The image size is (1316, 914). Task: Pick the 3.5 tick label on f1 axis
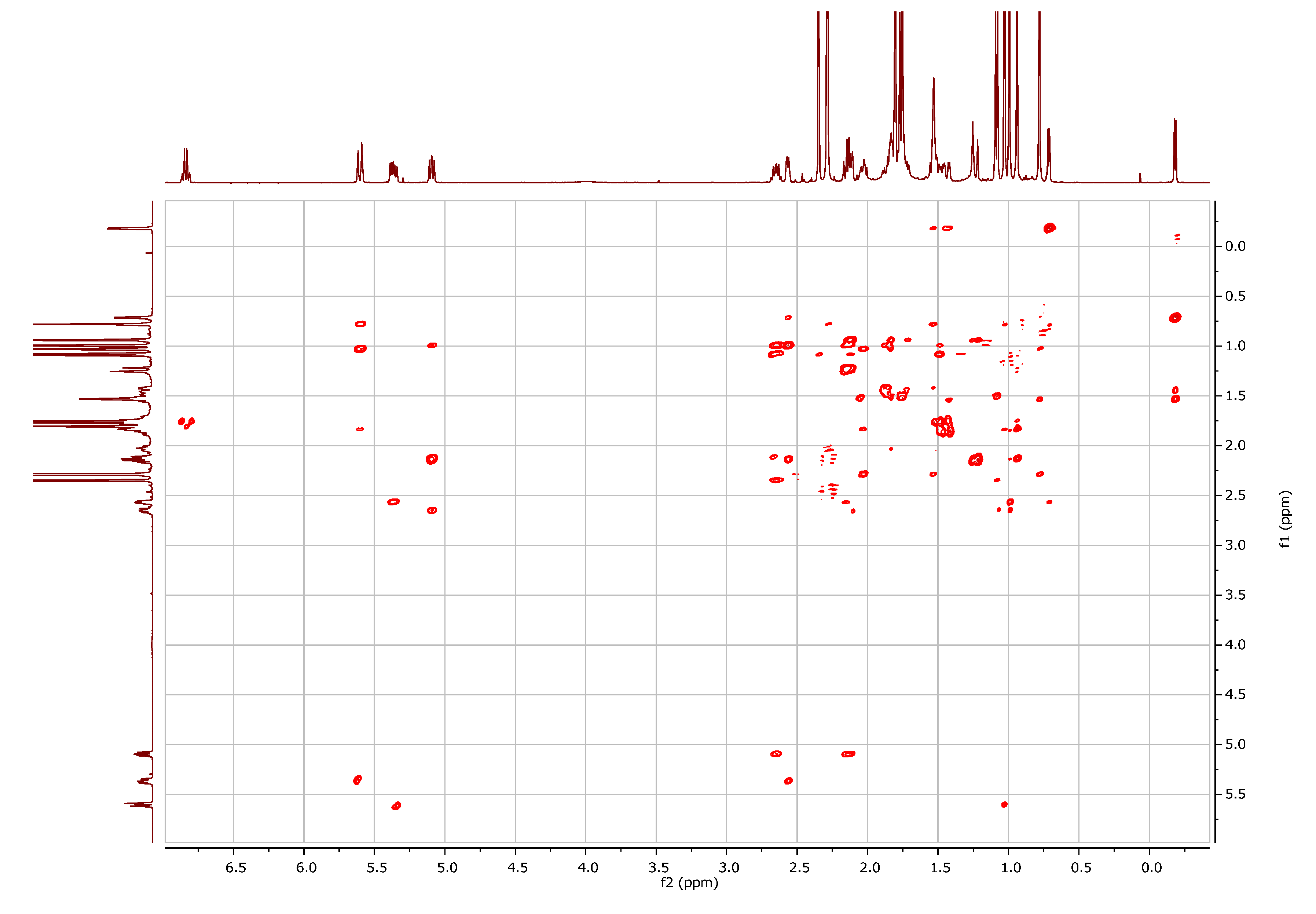[x=1235, y=595]
